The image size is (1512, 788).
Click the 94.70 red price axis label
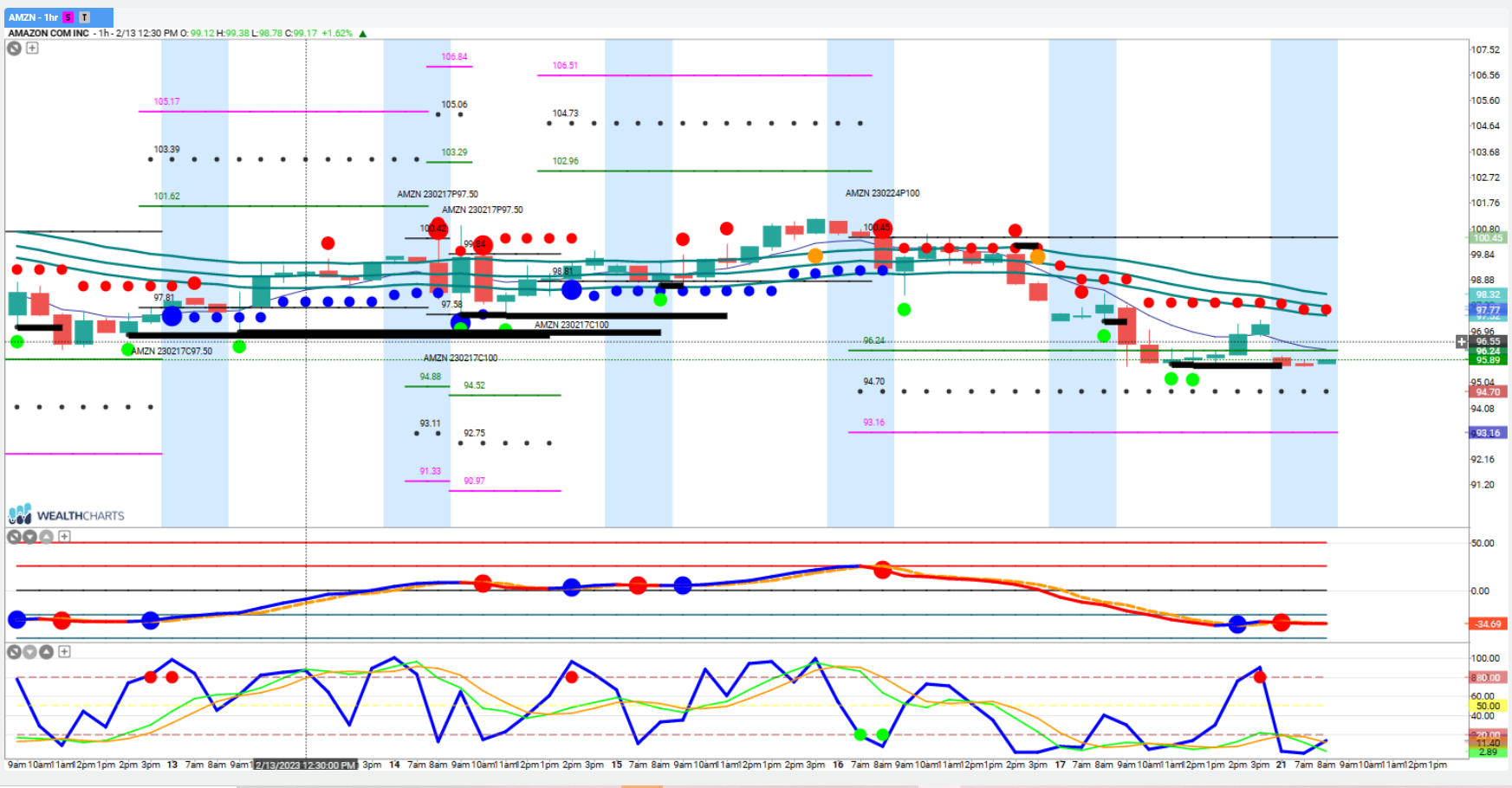pyautogui.click(x=1489, y=392)
